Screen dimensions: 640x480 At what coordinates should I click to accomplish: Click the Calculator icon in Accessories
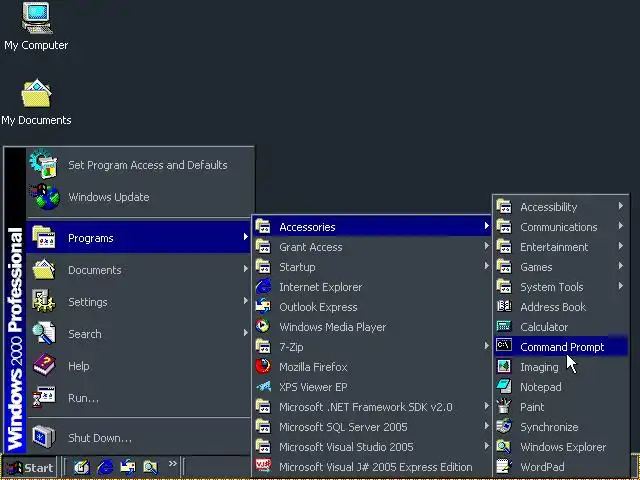(x=504, y=327)
